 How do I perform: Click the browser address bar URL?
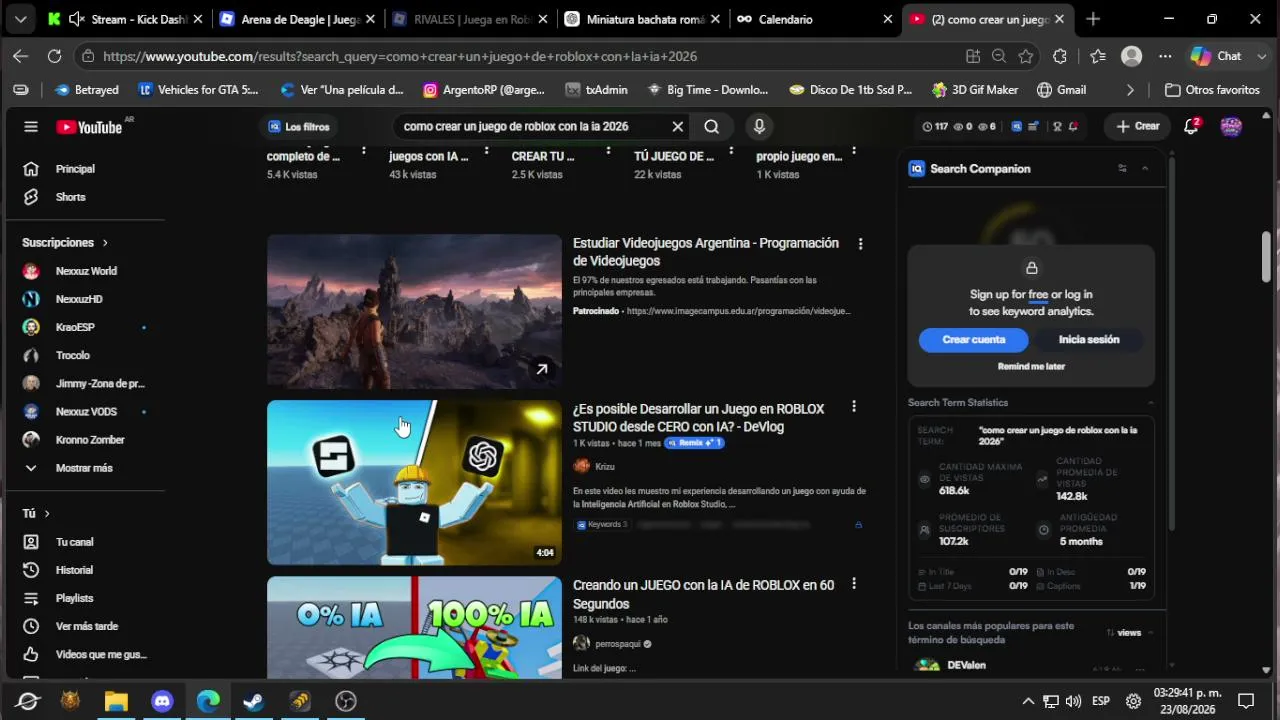(400, 57)
